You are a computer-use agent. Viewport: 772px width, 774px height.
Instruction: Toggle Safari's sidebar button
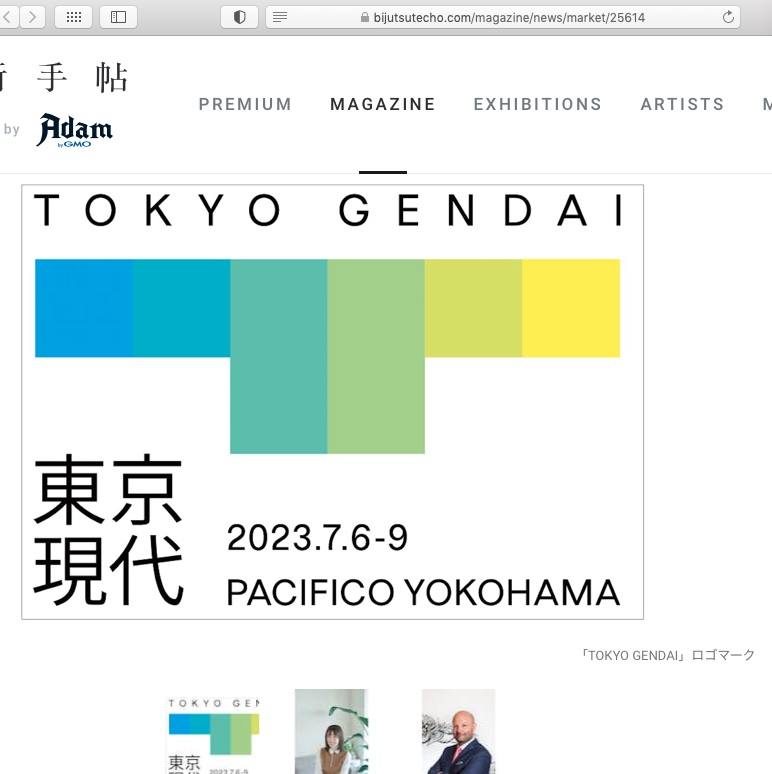118,17
